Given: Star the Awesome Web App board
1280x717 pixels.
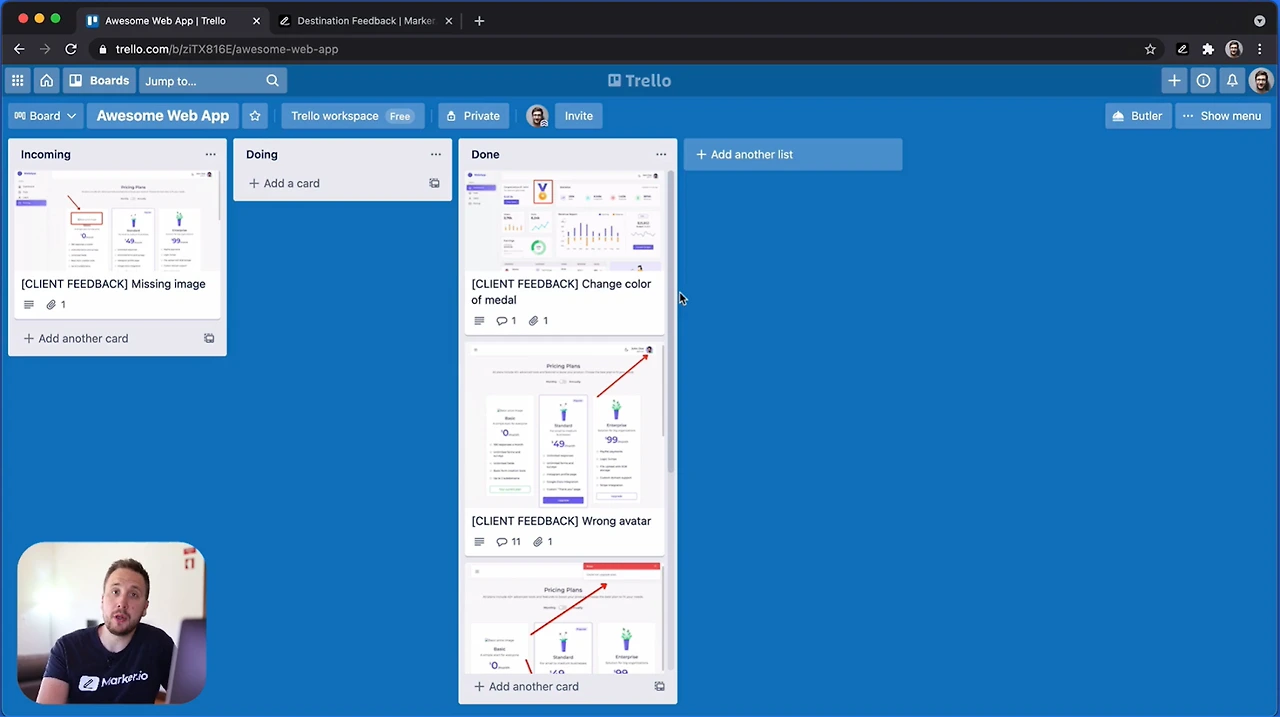Looking at the screenshot, I should [255, 116].
